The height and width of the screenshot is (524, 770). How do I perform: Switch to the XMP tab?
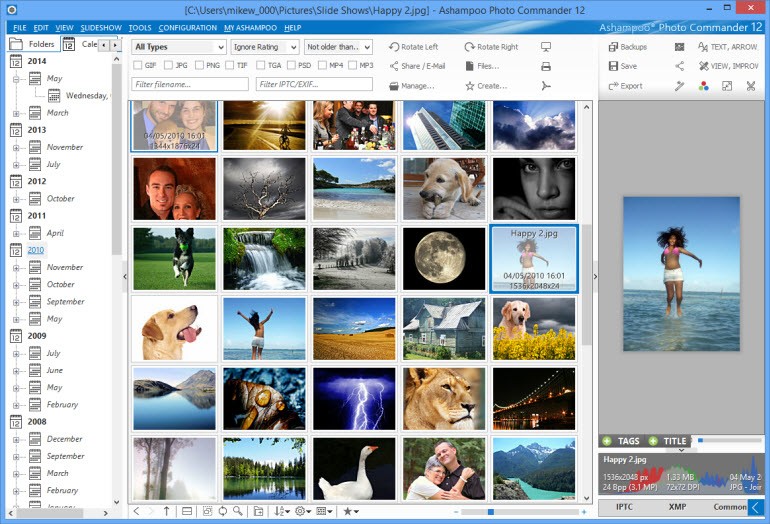coord(677,507)
